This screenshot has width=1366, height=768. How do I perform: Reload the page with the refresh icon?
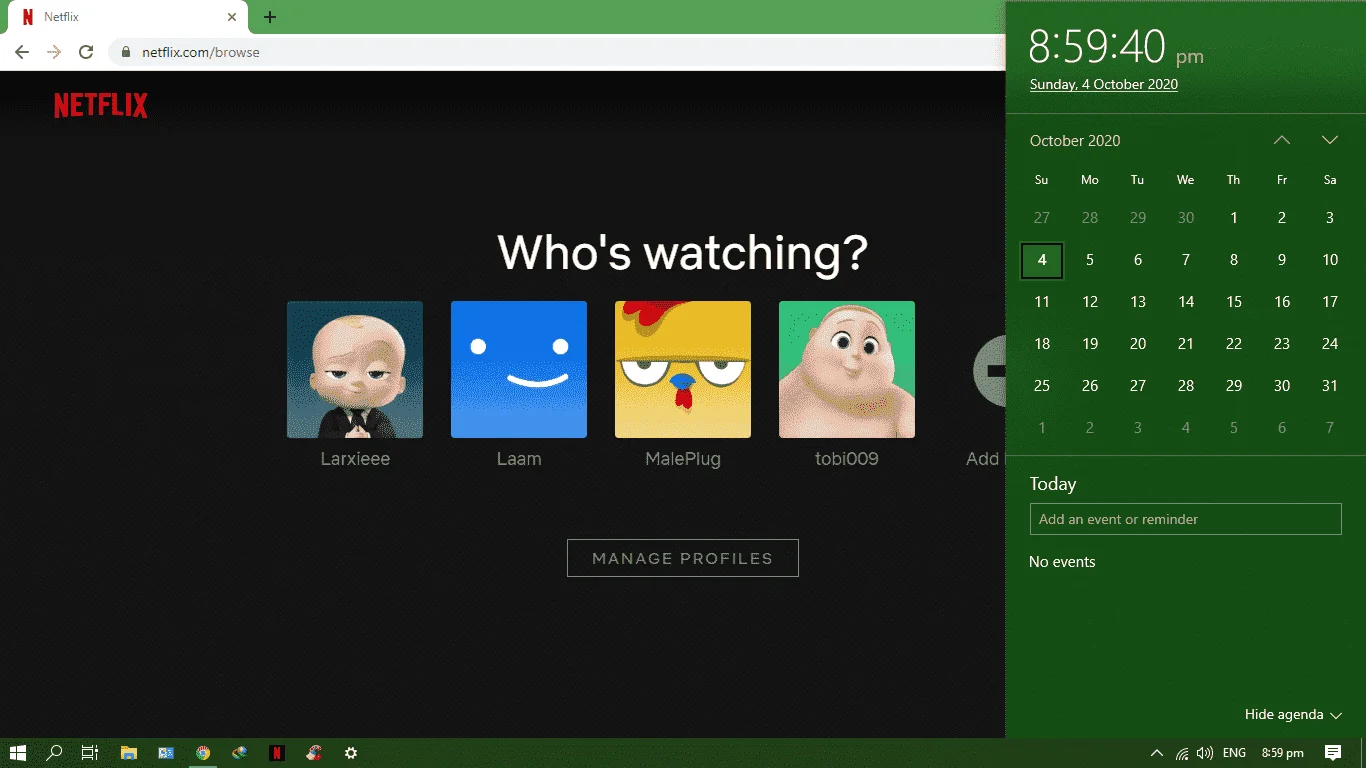(x=86, y=52)
